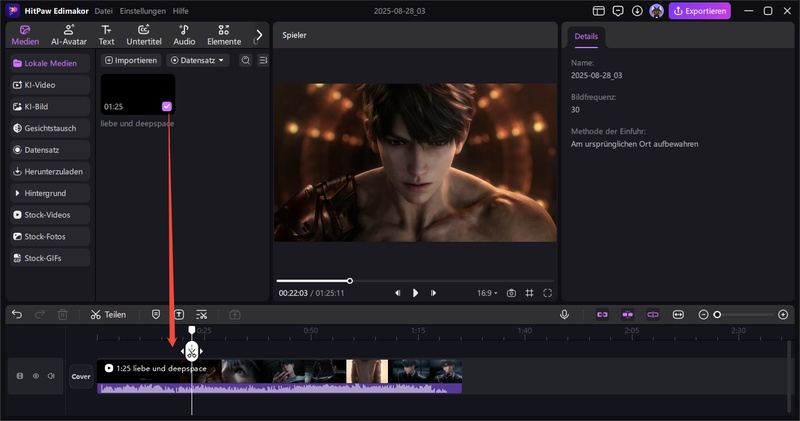Open the user account avatar
The image size is (800, 421).
(x=657, y=11)
